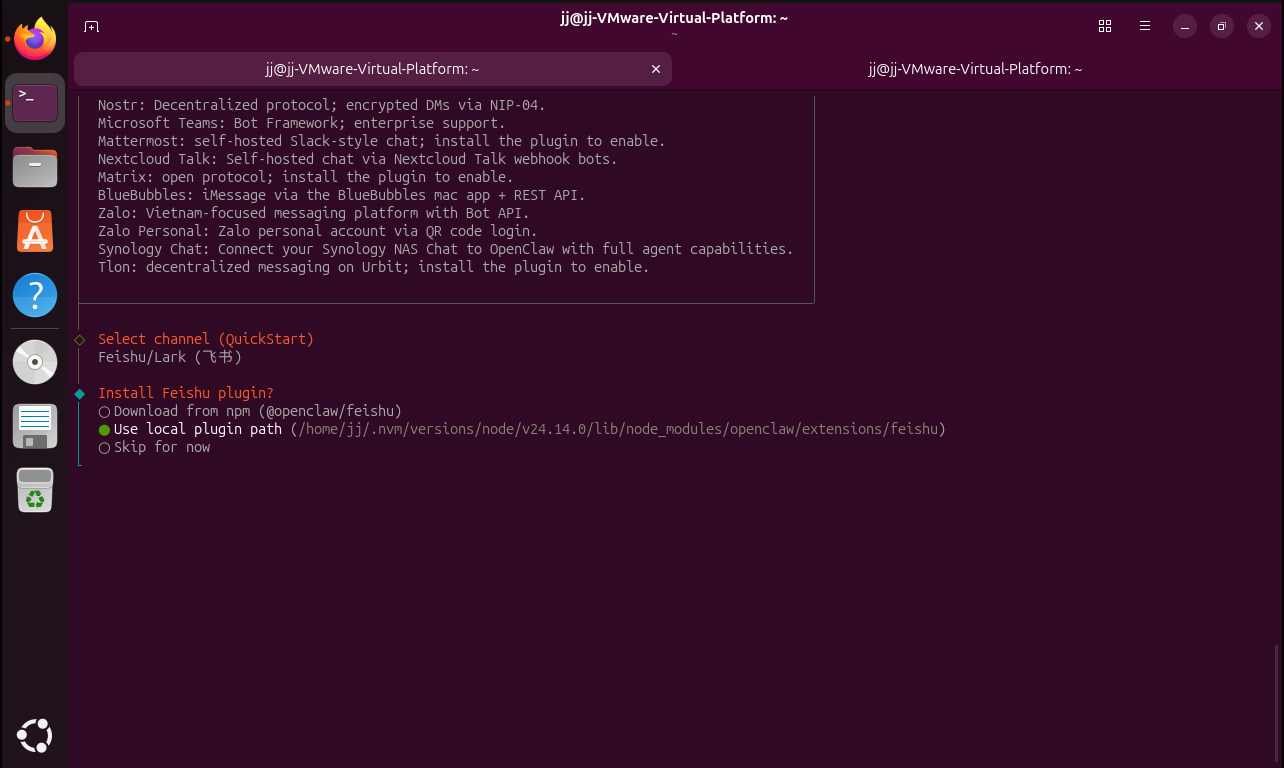Click the tab overview grid icon
The image size is (1284, 768).
point(1105,26)
